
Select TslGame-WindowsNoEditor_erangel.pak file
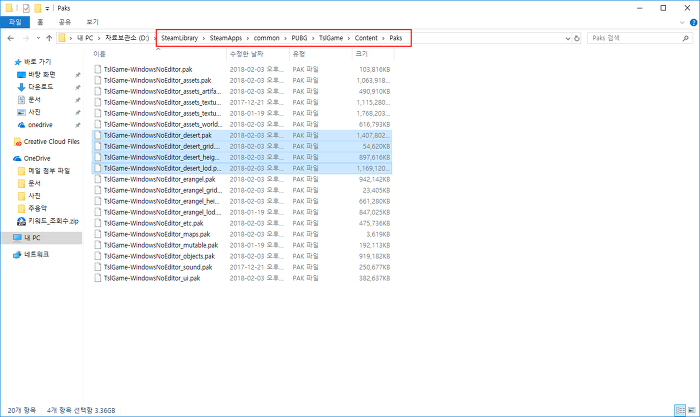(159, 179)
